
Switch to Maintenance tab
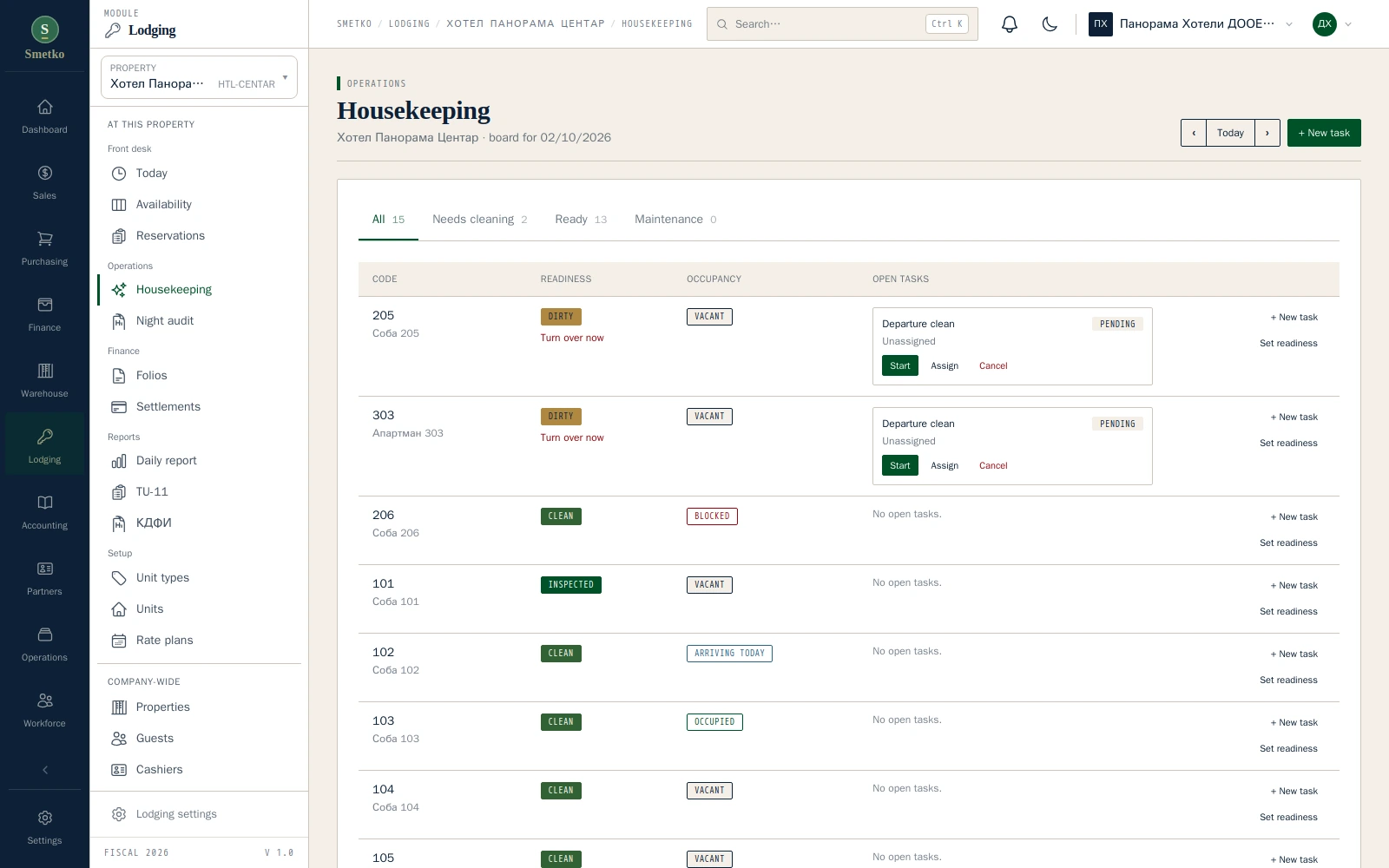(675, 220)
